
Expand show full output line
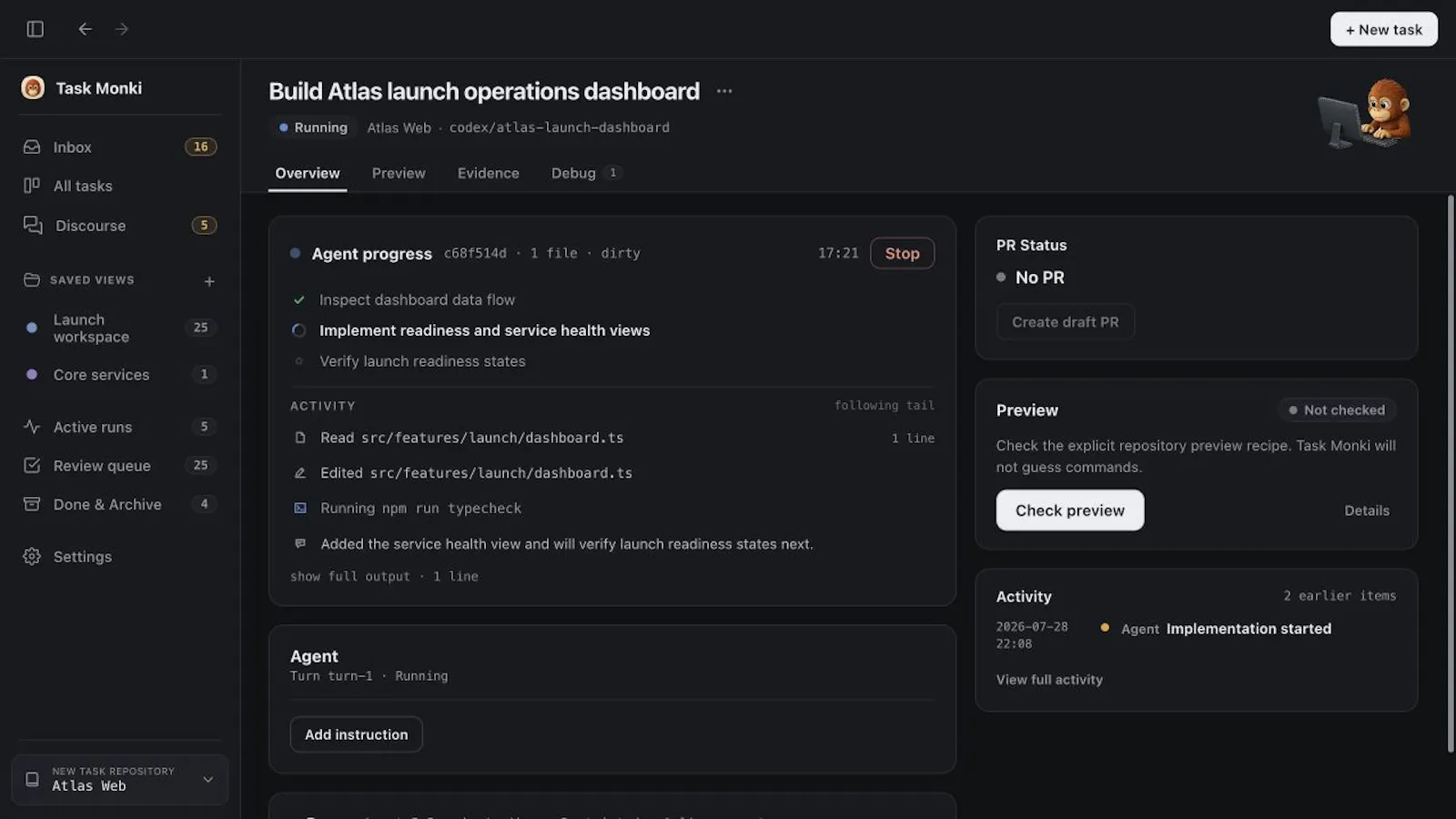click(384, 576)
